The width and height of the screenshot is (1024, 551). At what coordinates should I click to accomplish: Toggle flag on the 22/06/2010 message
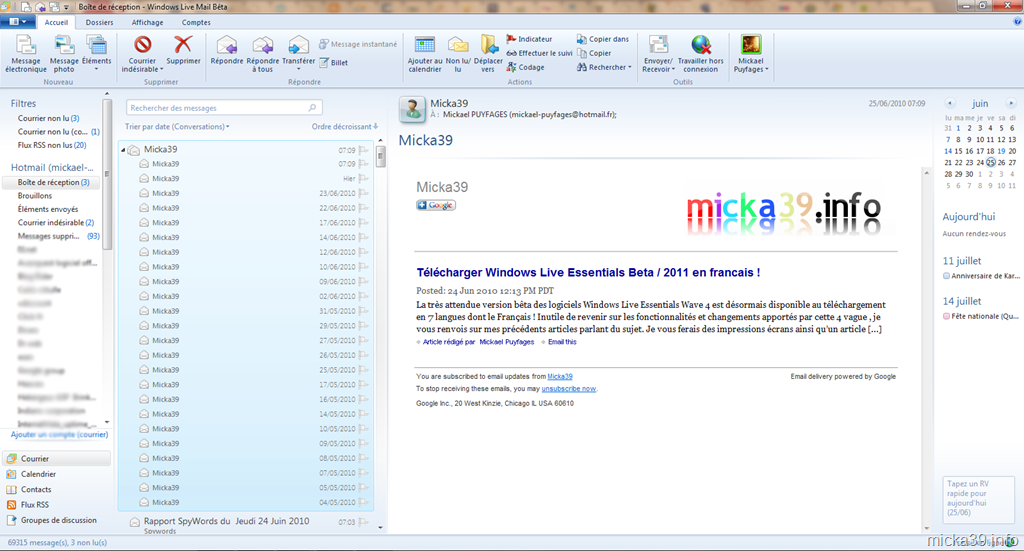[x=364, y=208]
